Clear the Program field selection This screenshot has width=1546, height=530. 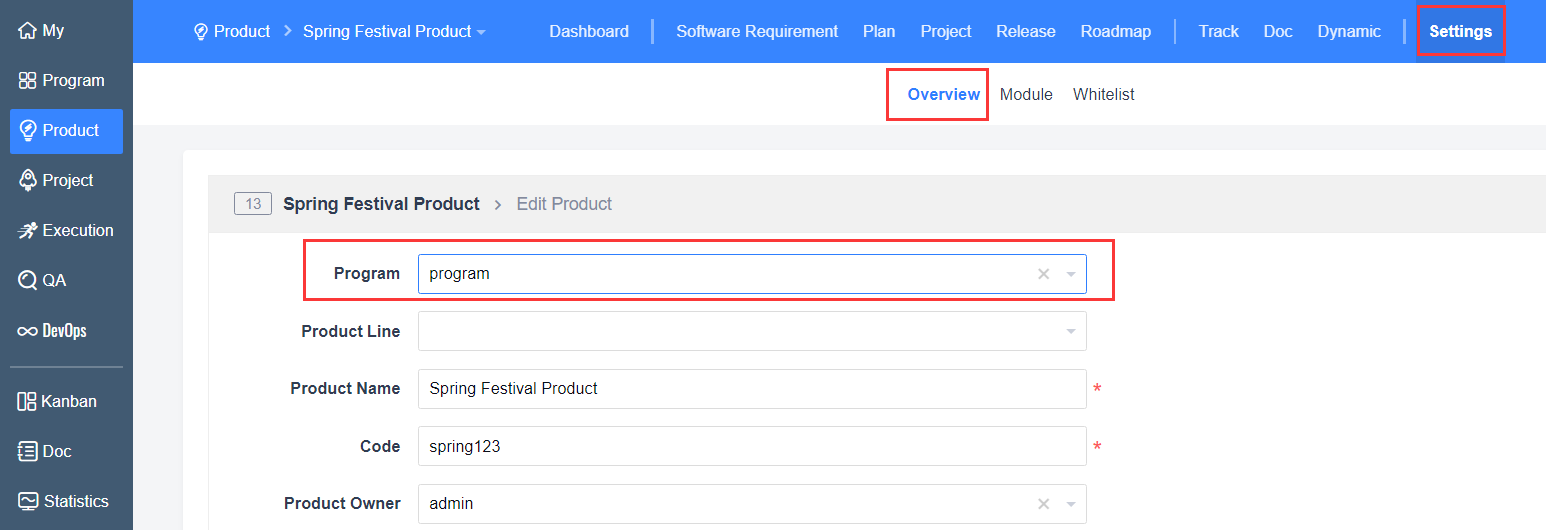pos(1043,274)
